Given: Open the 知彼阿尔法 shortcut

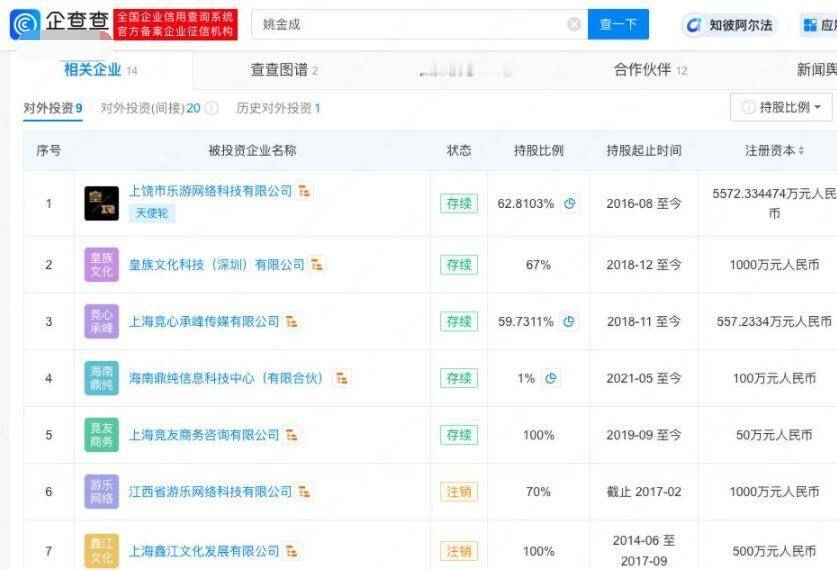Looking at the screenshot, I should [729, 25].
